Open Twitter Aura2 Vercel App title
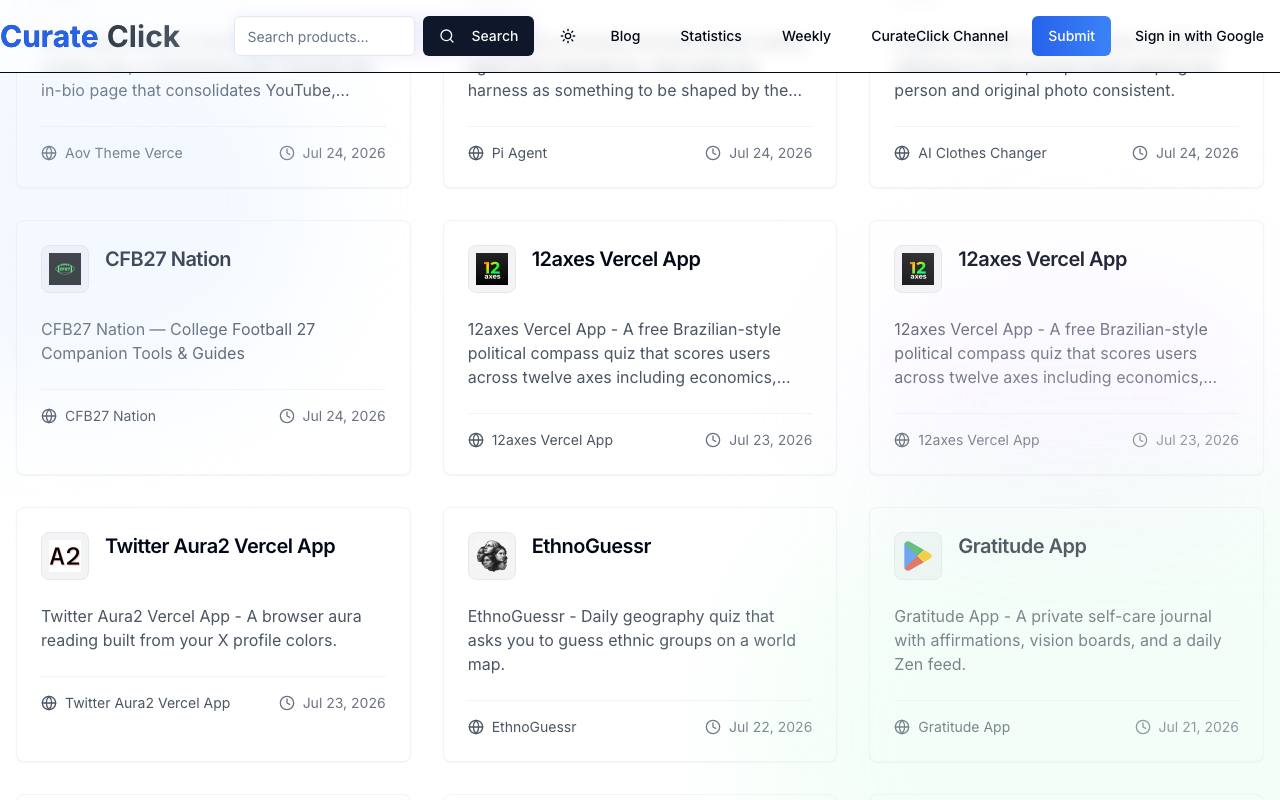This screenshot has height=800, width=1280. 220,546
